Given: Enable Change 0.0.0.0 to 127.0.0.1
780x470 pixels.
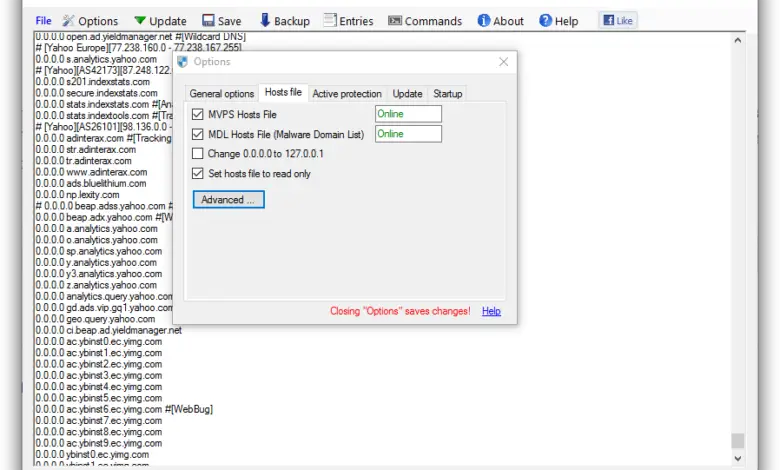Looking at the screenshot, I should [197, 154].
